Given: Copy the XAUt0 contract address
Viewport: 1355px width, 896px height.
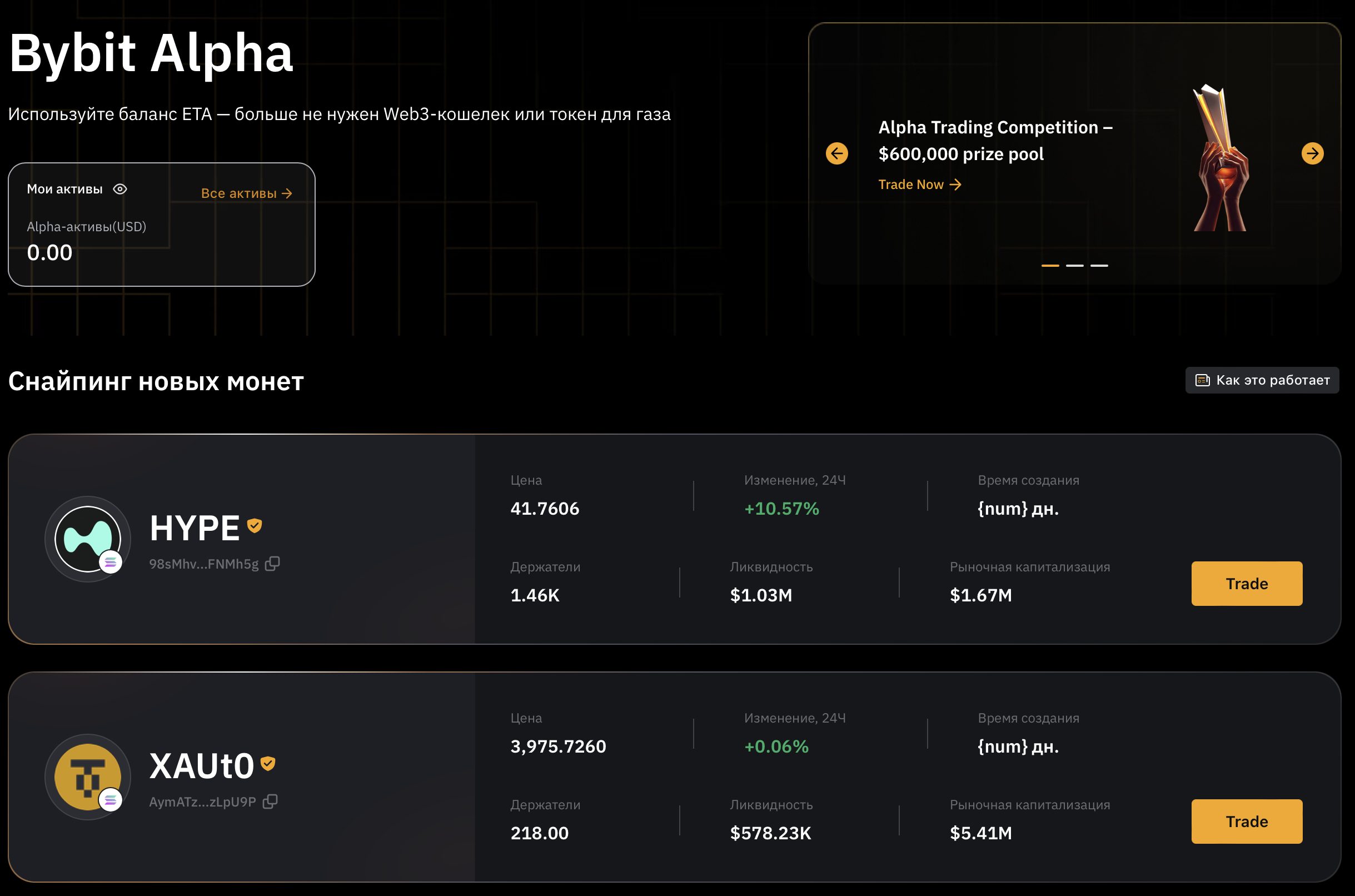Looking at the screenshot, I should (270, 802).
